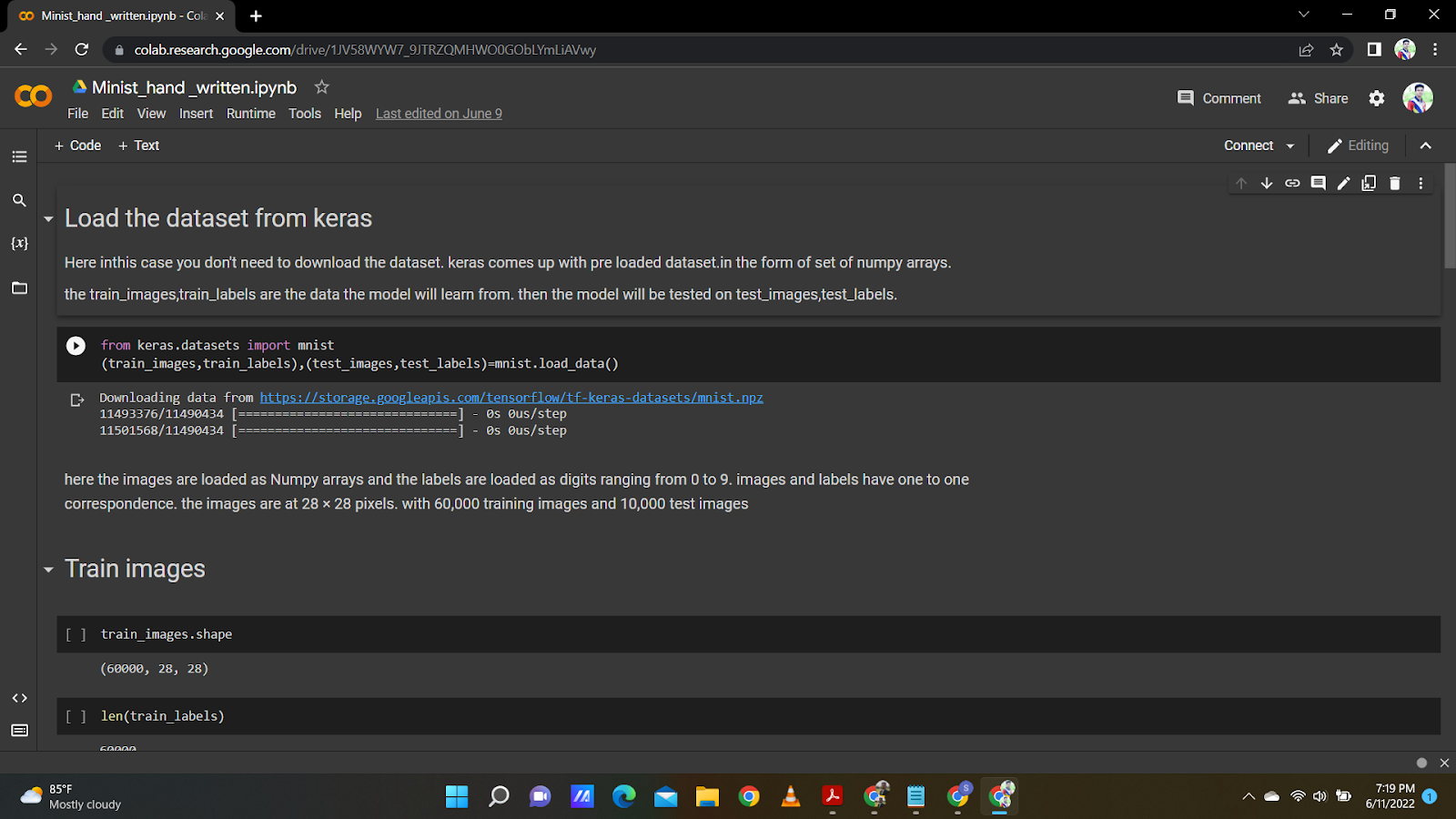Edit the selected text cell
Image resolution: width=1456 pixels, height=819 pixels.
pyautogui.click(x=1343, y=183)
